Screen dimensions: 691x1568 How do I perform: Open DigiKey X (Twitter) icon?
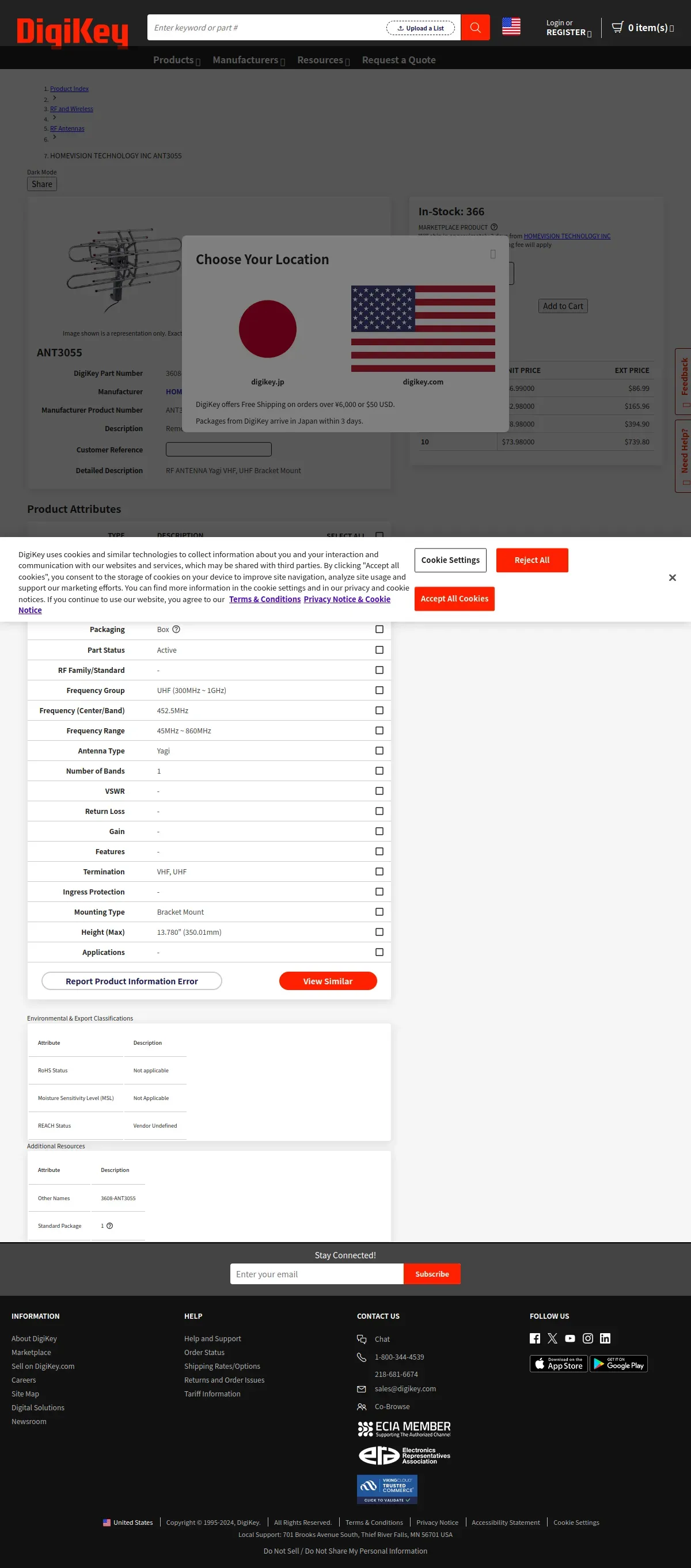pyautogui.click(x=552, y=1338)
